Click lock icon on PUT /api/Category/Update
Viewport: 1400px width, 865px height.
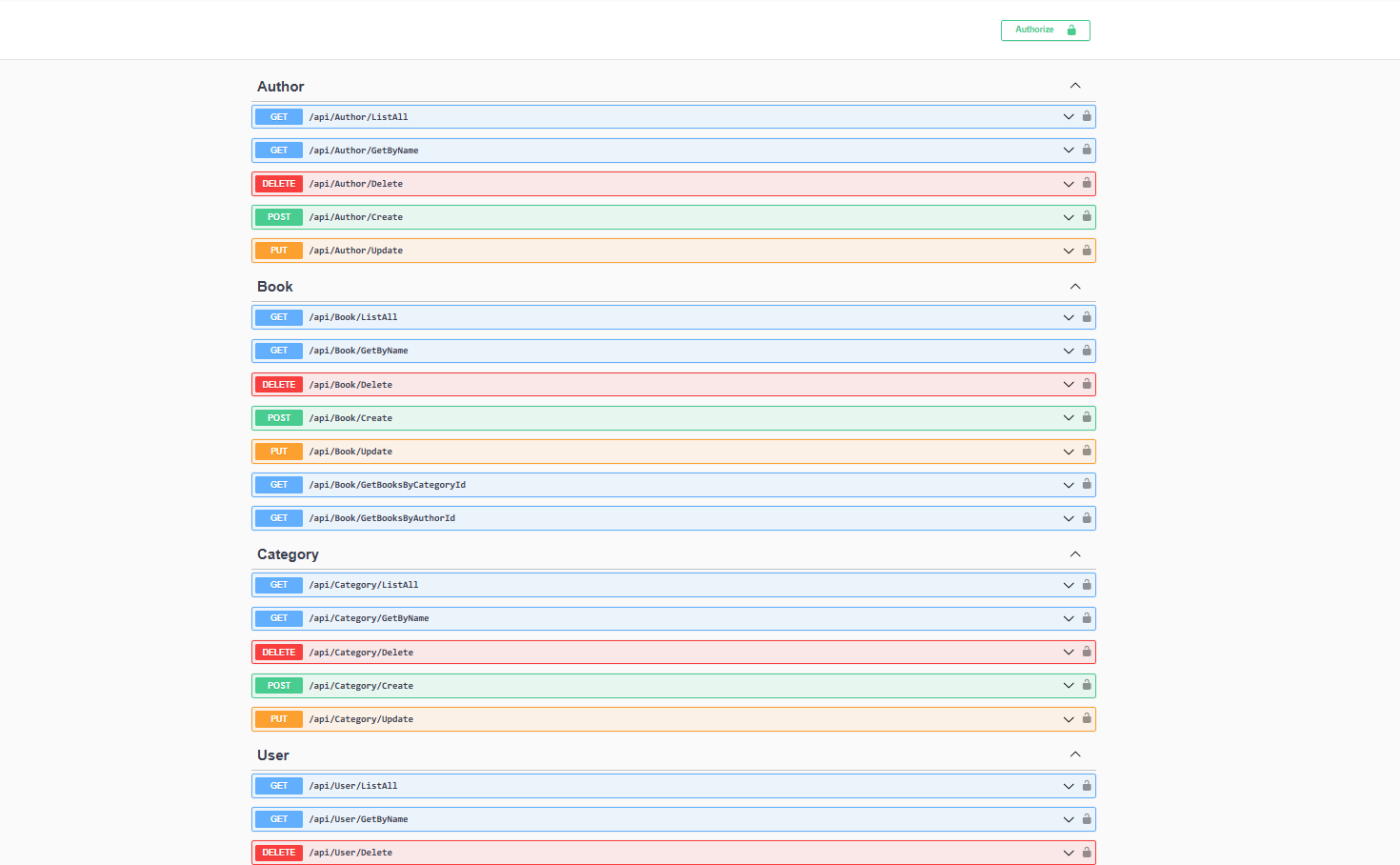1086,718
